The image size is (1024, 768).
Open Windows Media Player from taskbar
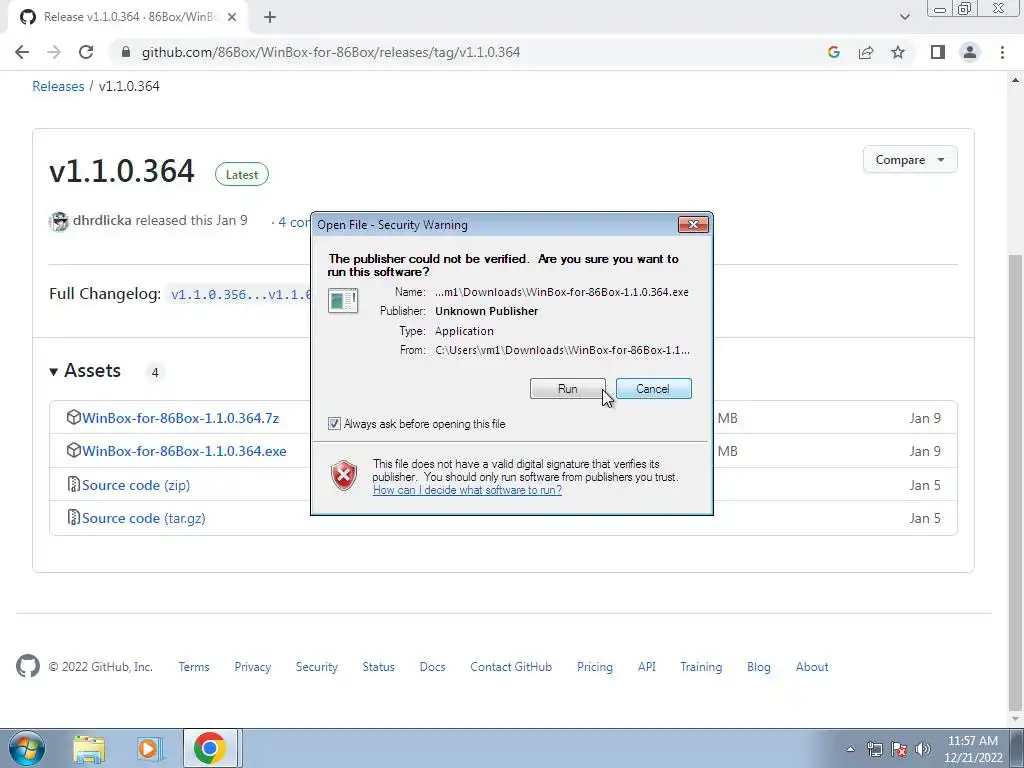click(x=149, y=748)
